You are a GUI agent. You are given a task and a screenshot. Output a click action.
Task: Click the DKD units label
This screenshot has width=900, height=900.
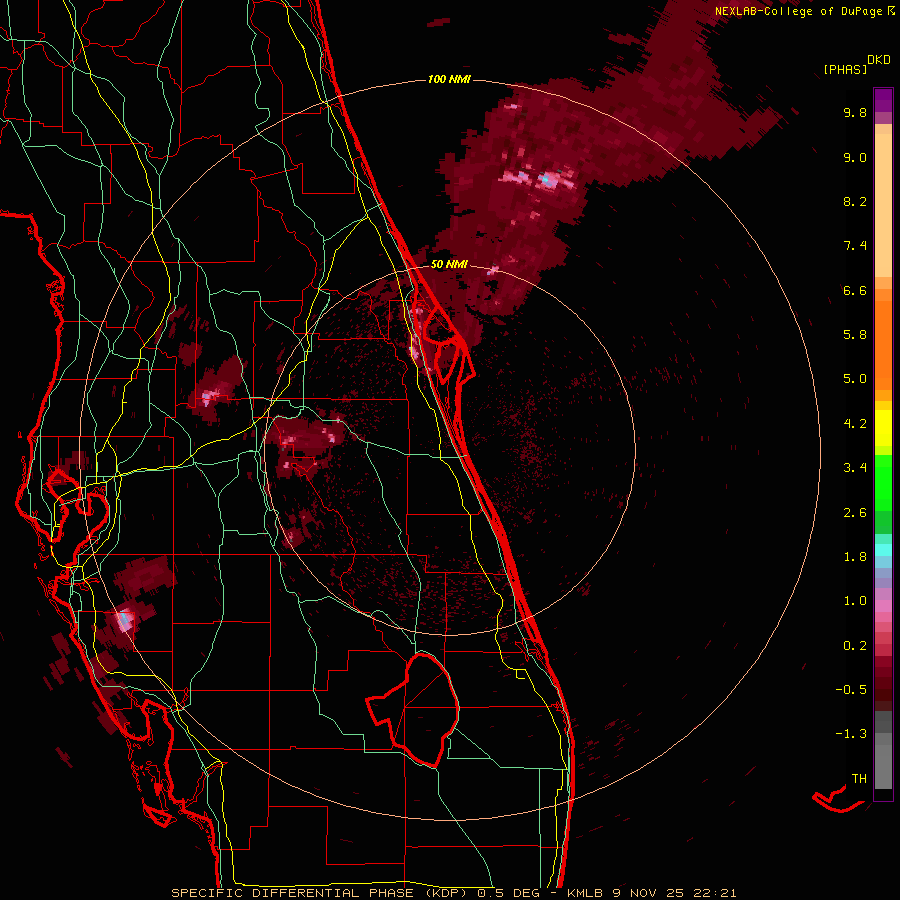(879, 60)
